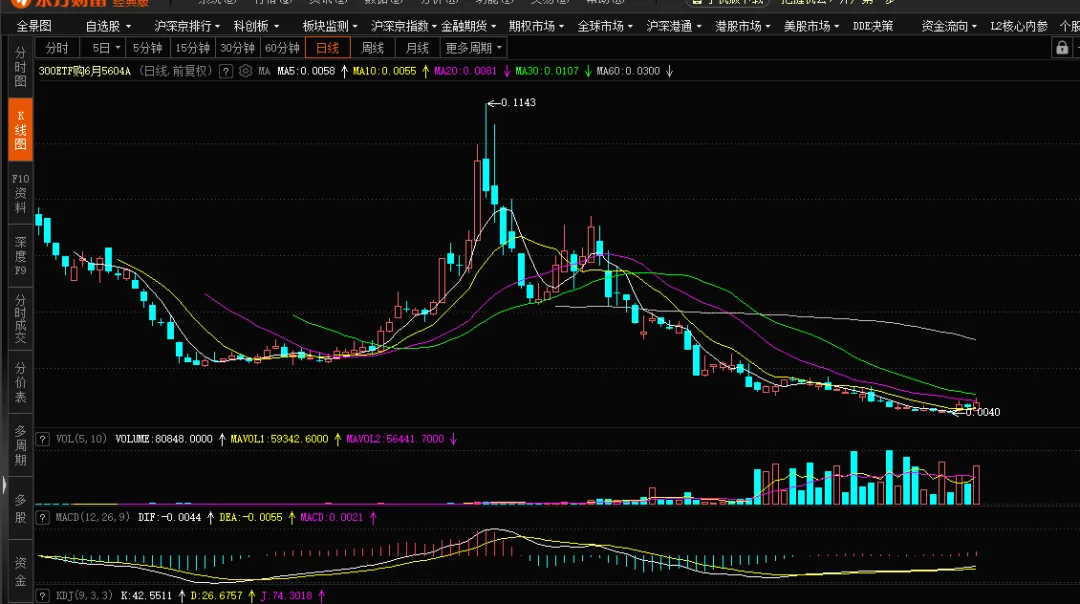1080x604 pixels.
Task: Click the J:74.3018 KDJ value
Action: (x=286, y=596)
